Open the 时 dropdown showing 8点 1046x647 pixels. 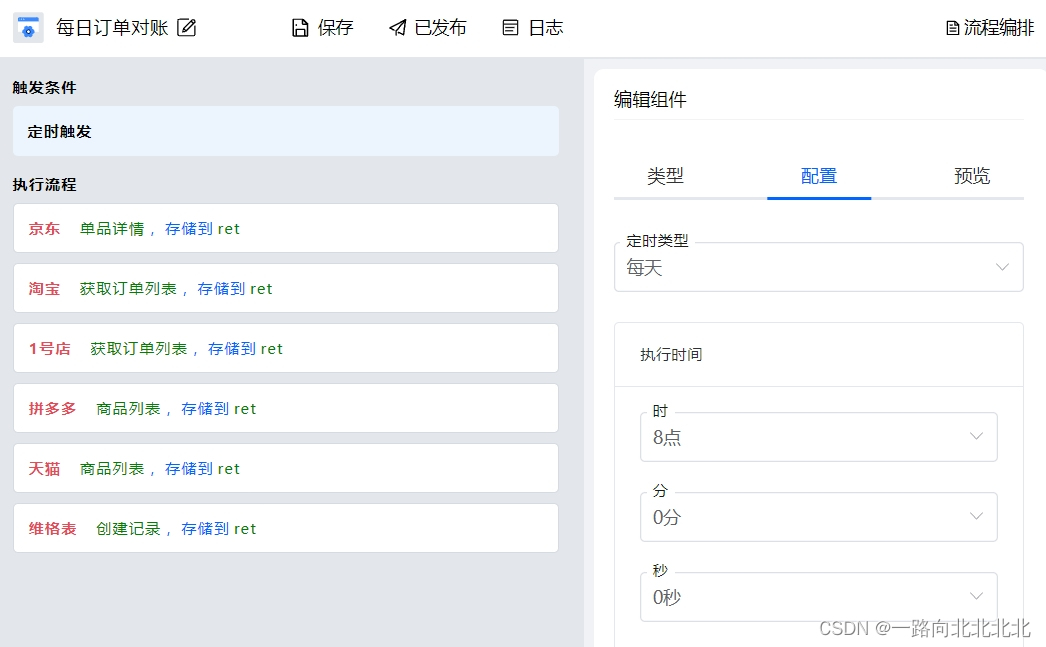tap(819, 437)
